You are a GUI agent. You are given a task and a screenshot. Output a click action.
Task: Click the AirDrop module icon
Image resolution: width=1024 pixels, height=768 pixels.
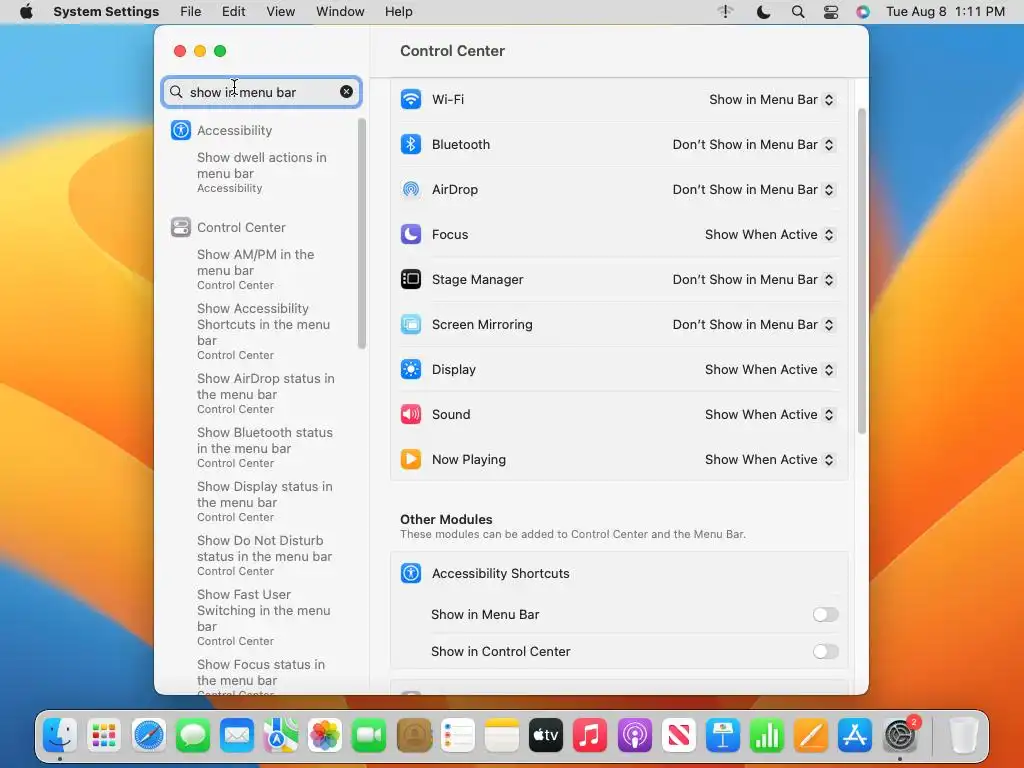(411, 189)
